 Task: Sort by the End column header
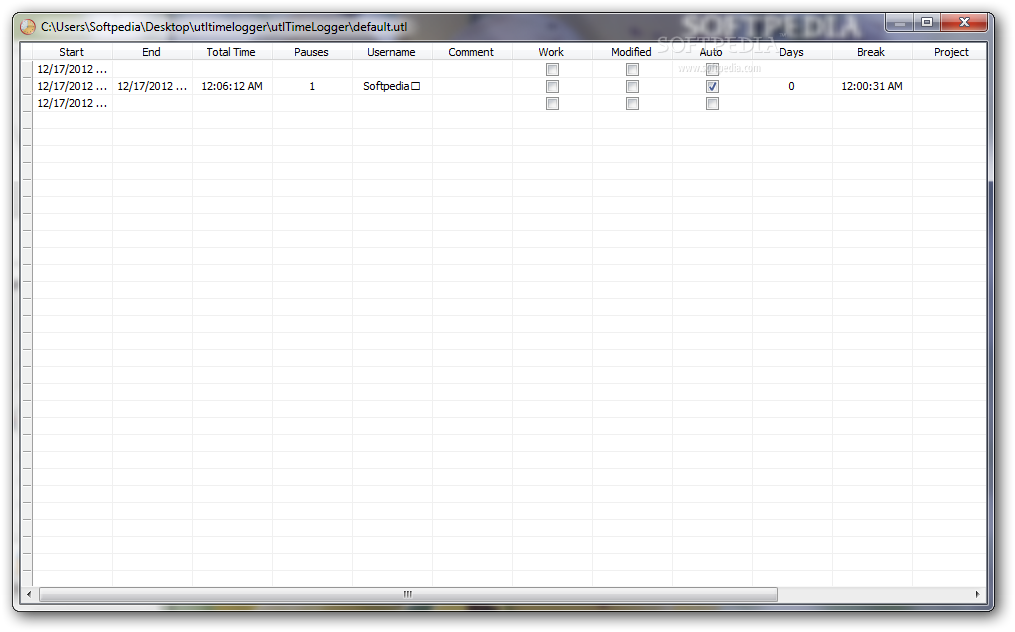coord(151,52)
